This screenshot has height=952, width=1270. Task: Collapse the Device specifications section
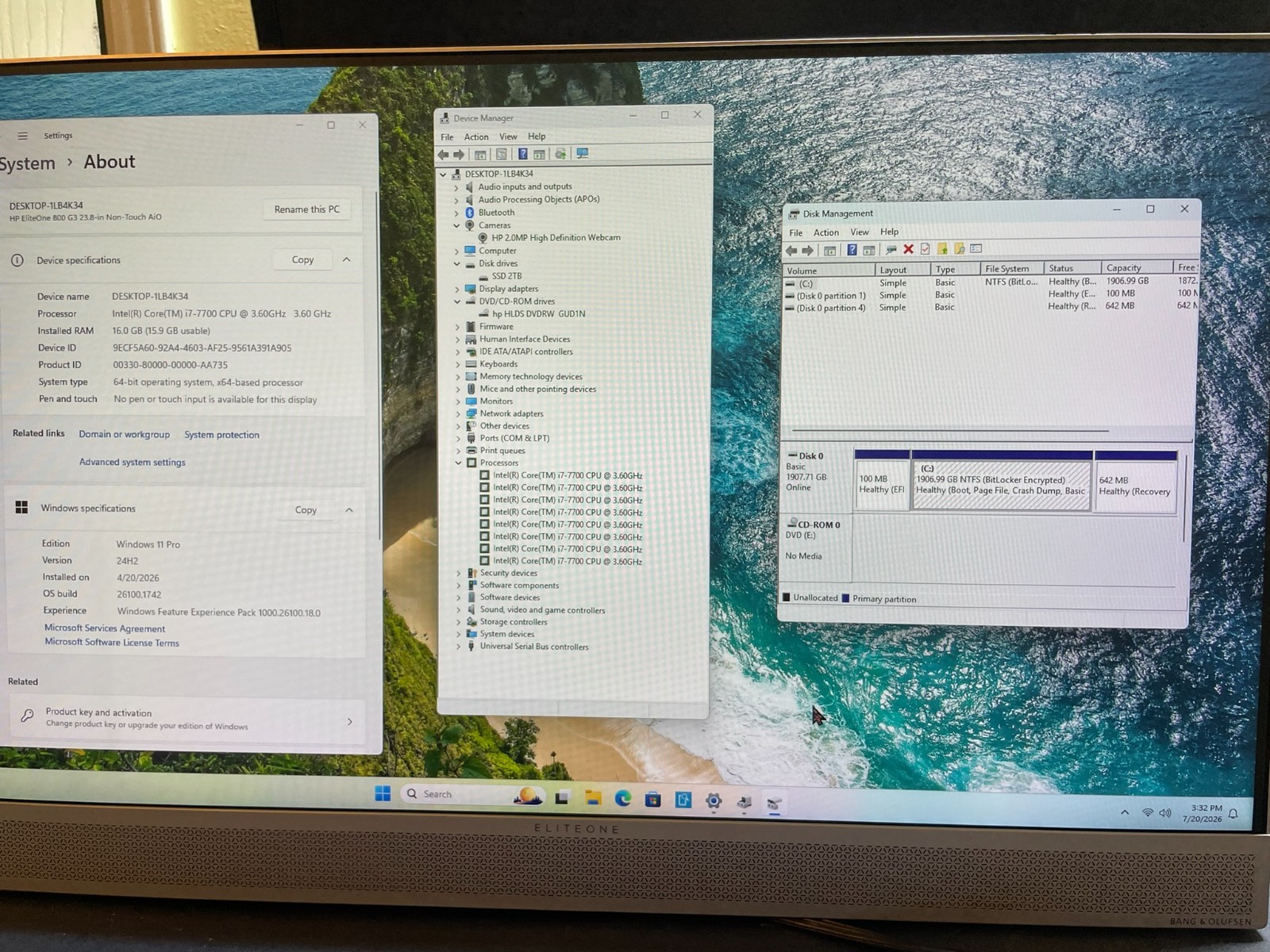[347, 259]
